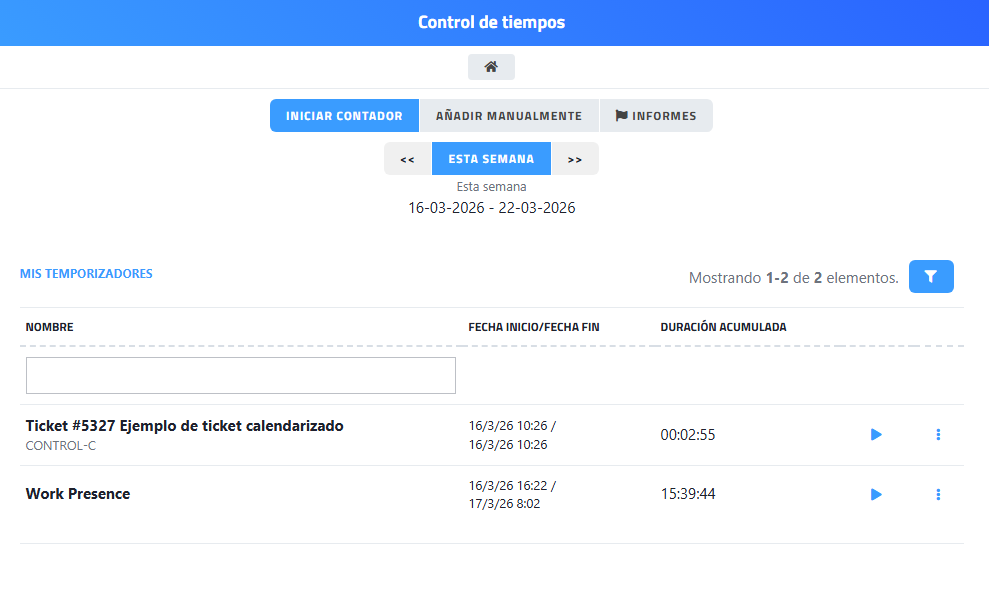Sort by Fecha Inicio/Fecha Fin column

click(533, 327)
